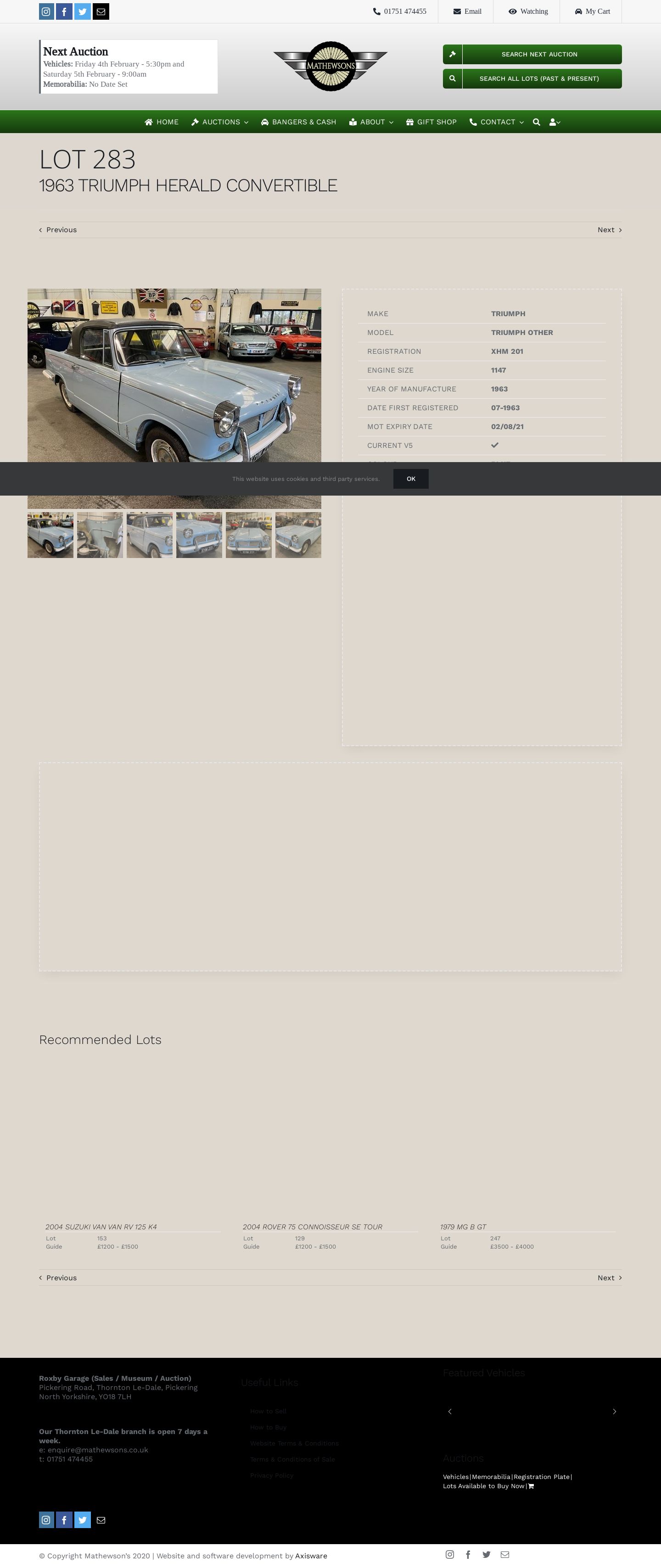The image size is (661, 1568).
Task: Open 2004 Suzuki Van Van RV 125 K4 lot
Action: click(101, 1227)
